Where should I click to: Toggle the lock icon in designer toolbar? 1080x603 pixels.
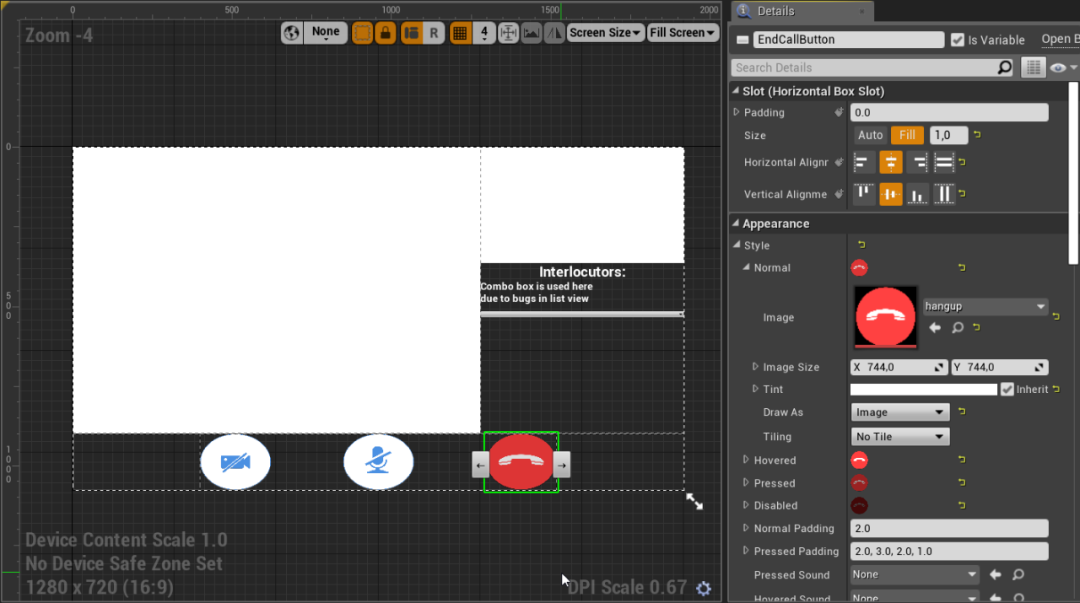[385, 32]
